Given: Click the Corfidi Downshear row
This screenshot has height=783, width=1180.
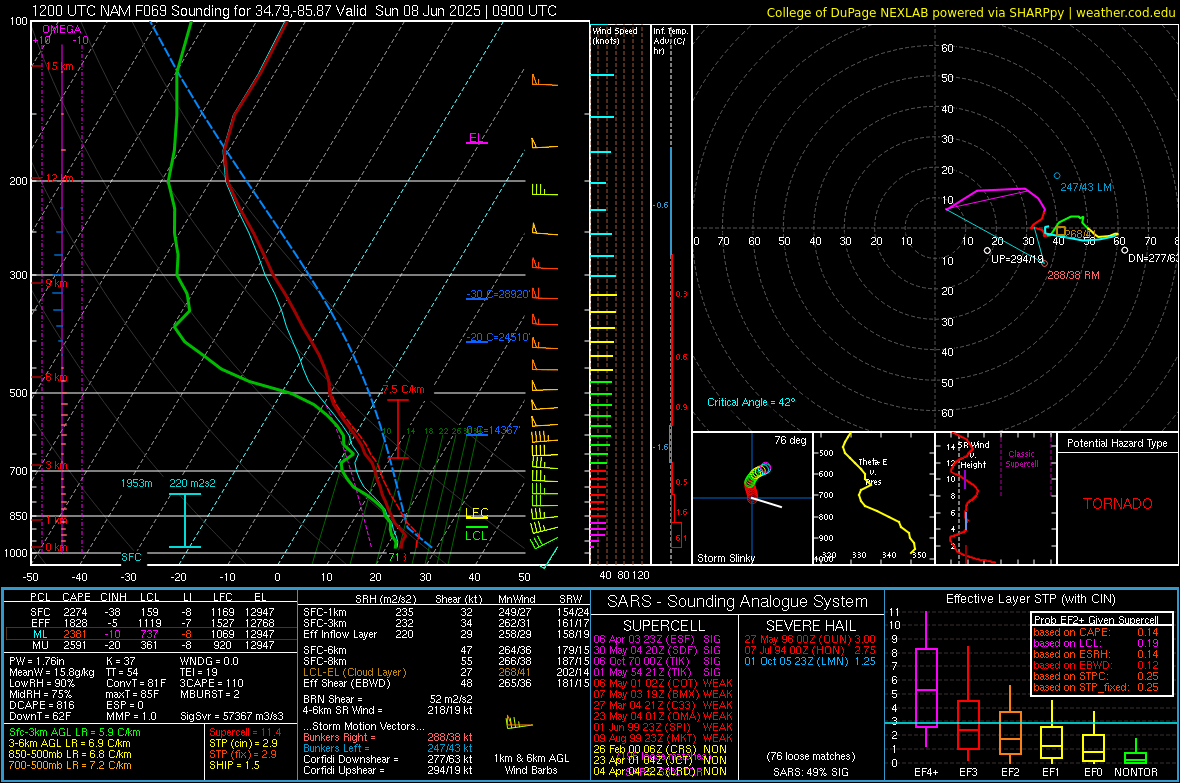Looking at the screenshot, I should click(388, 759).
